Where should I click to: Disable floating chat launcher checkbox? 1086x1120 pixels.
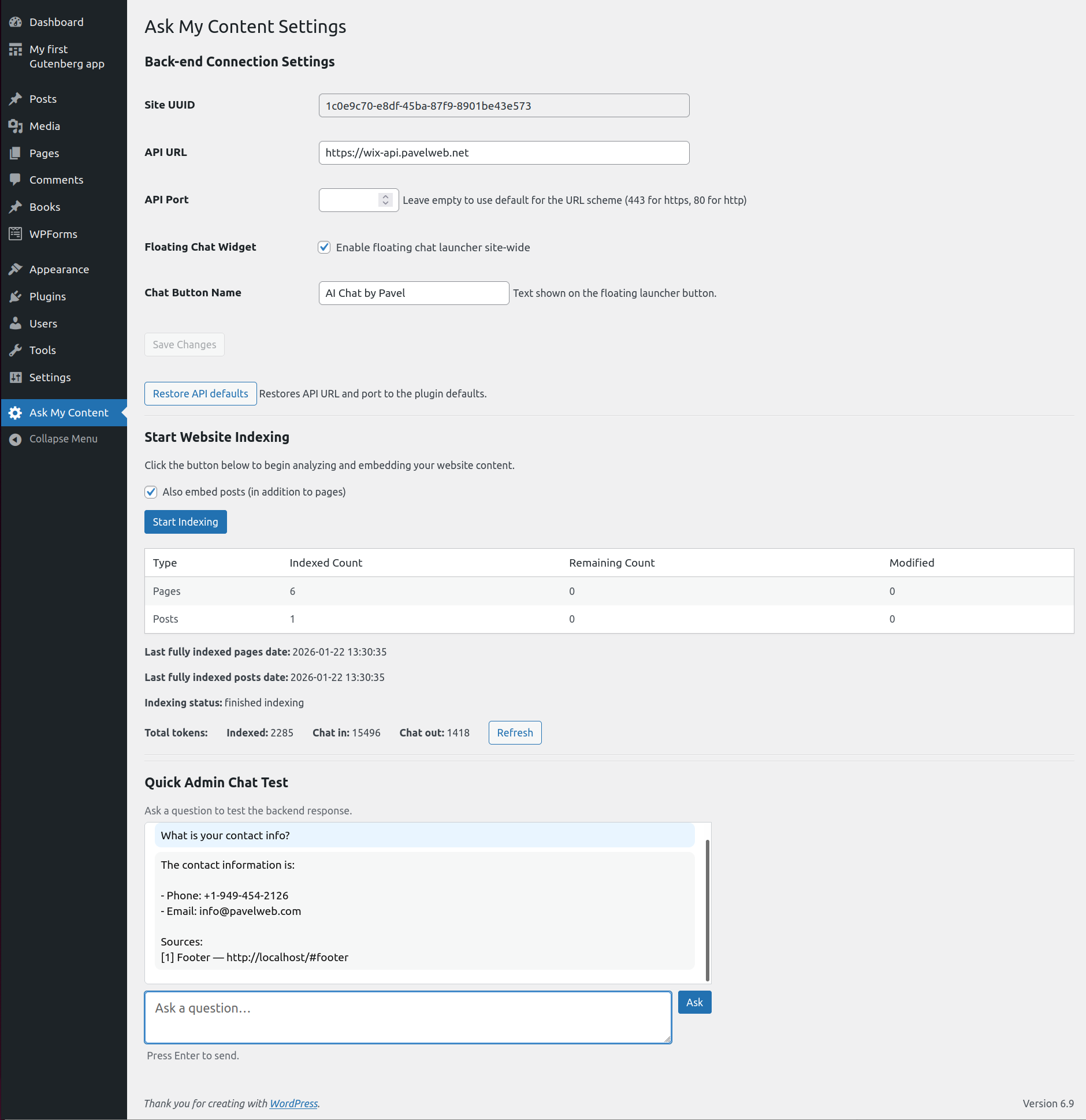[325, 247]
